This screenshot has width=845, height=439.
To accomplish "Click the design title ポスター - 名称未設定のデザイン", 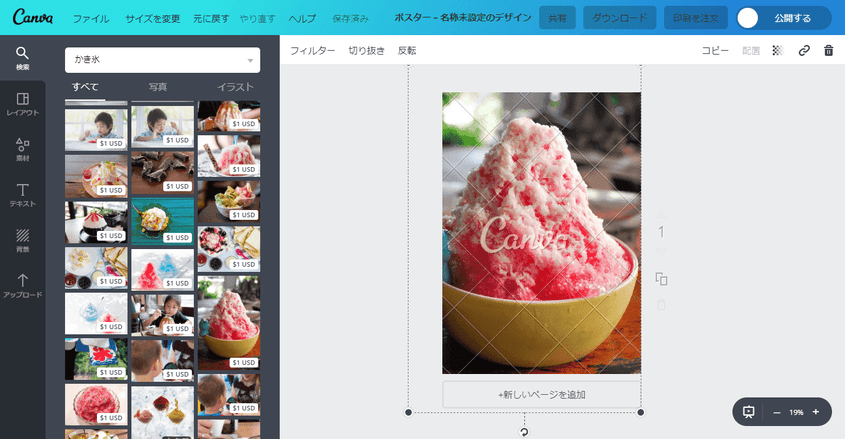I will point(463,18).
